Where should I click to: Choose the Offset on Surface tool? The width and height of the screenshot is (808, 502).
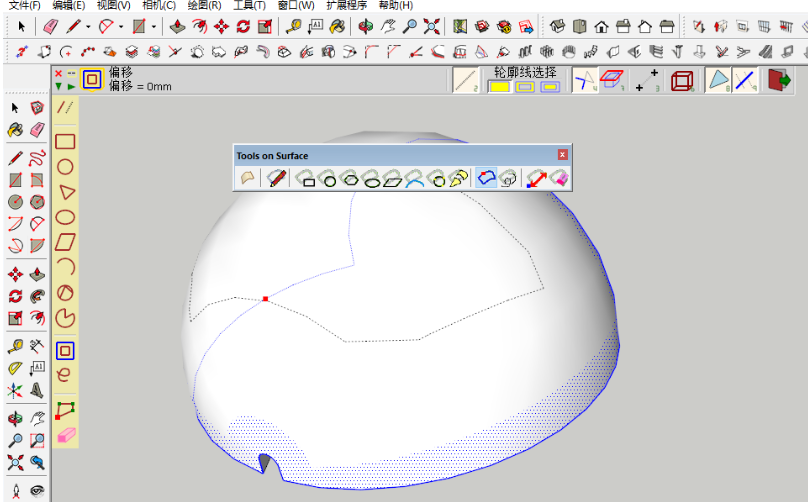tap(485, 179)
